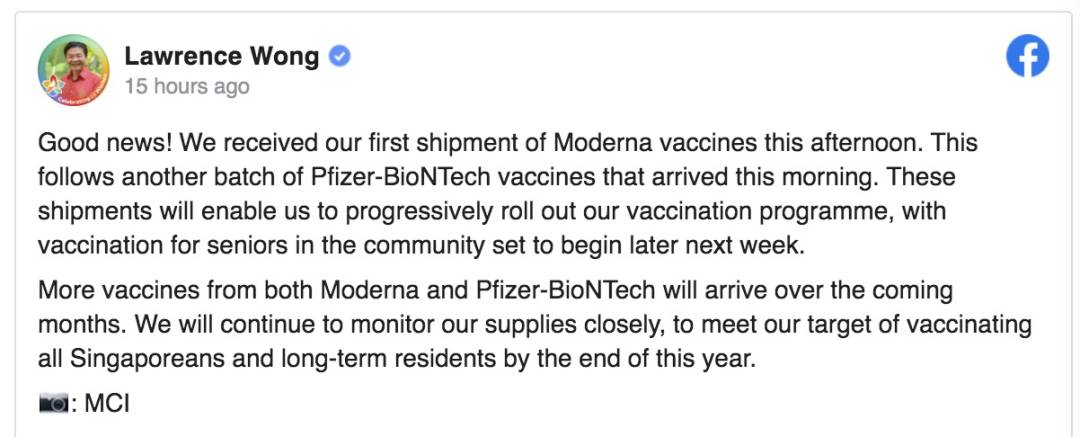Click the '15 hours ago' timestamp
Viewport: 1080px width, 437px height.
click(186, 87)
